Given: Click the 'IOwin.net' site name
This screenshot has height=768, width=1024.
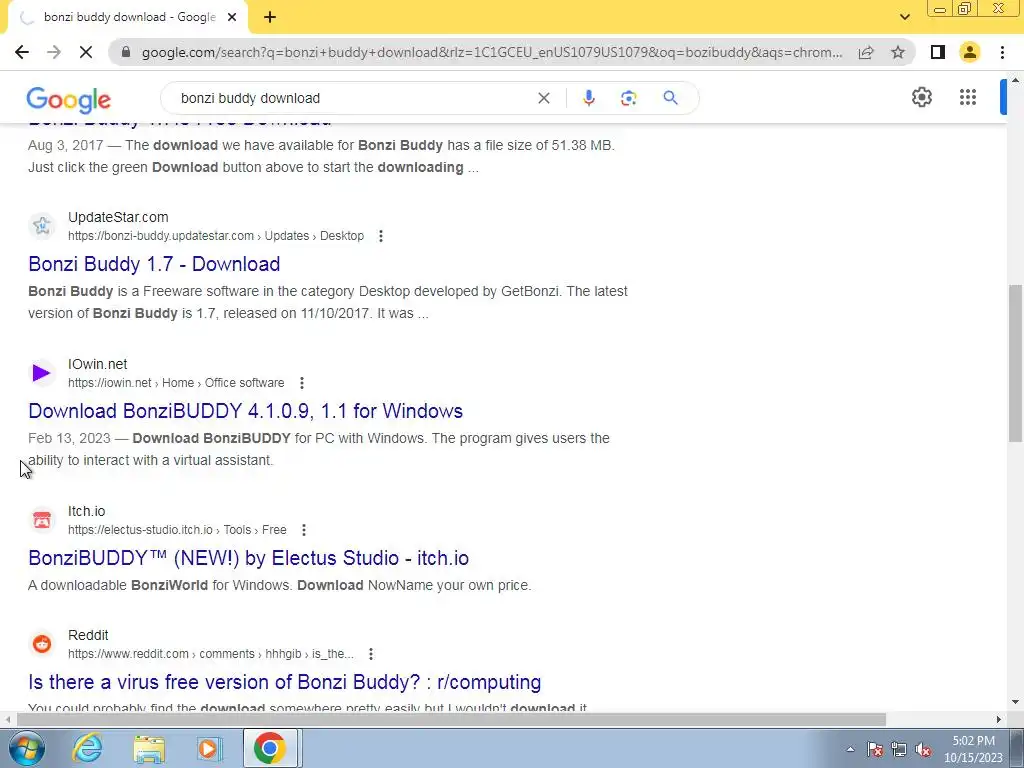Looking at the screenshot, I should pos(98,364).
